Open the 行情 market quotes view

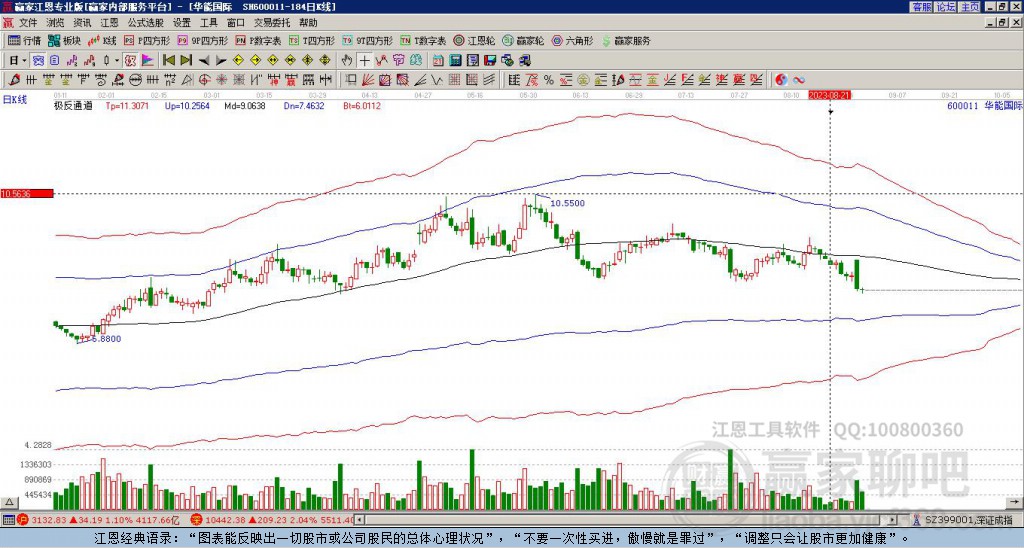pyautogui.click(x=25, y=41)
